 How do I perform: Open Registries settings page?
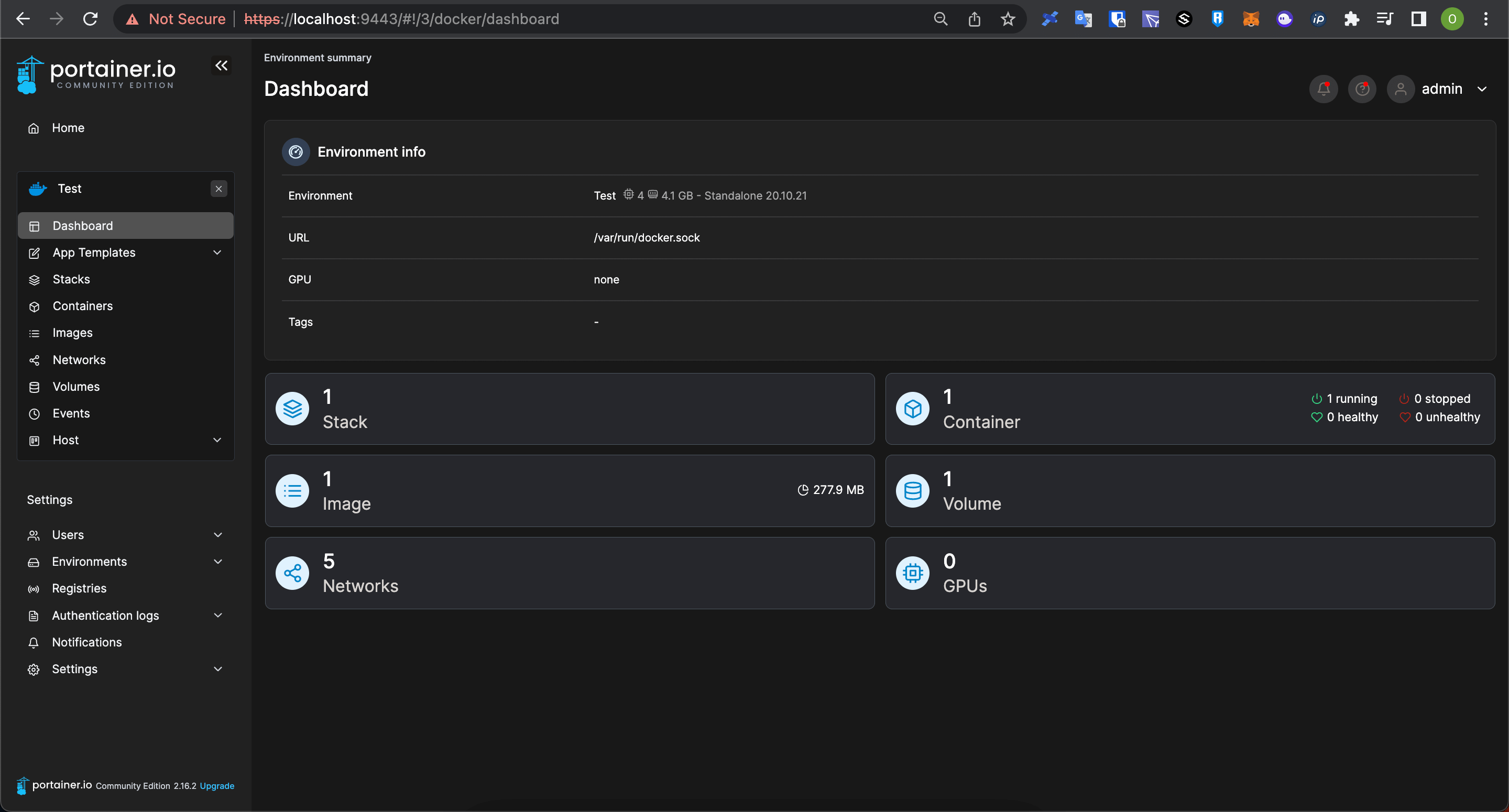pyautogui.click(x=79, y=588)
